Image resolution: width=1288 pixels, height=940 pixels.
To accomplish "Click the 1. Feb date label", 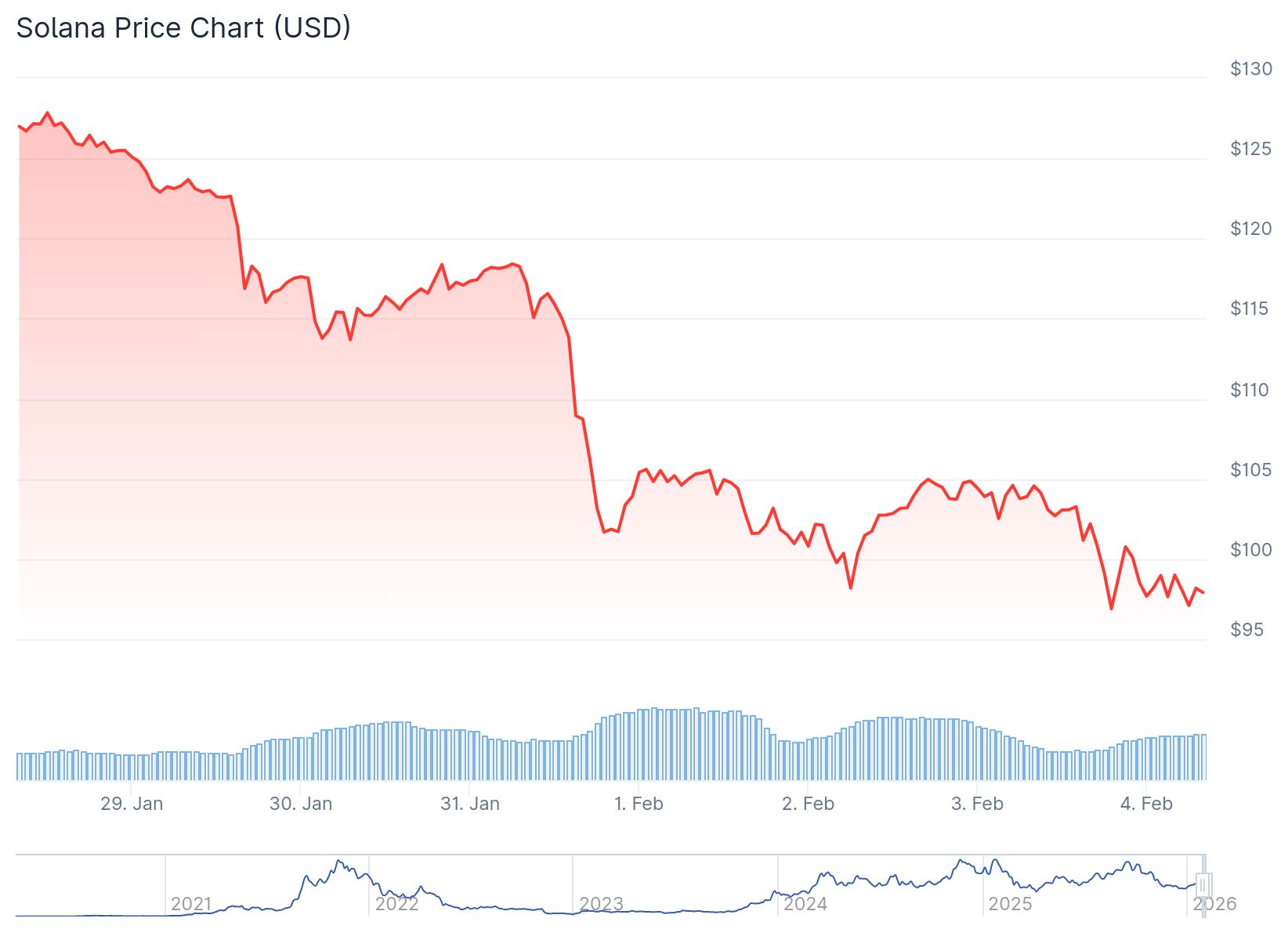I will pyautogui.click(x=639, y=804).
